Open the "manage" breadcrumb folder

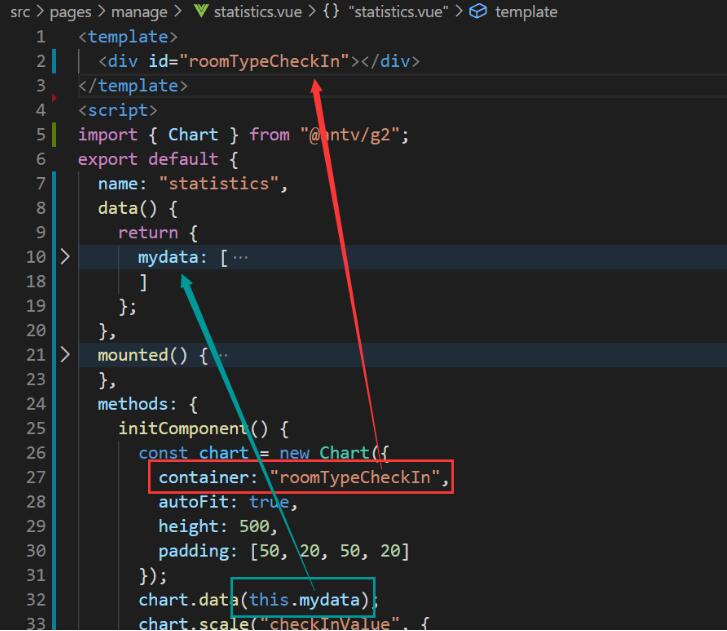point(139,12)
